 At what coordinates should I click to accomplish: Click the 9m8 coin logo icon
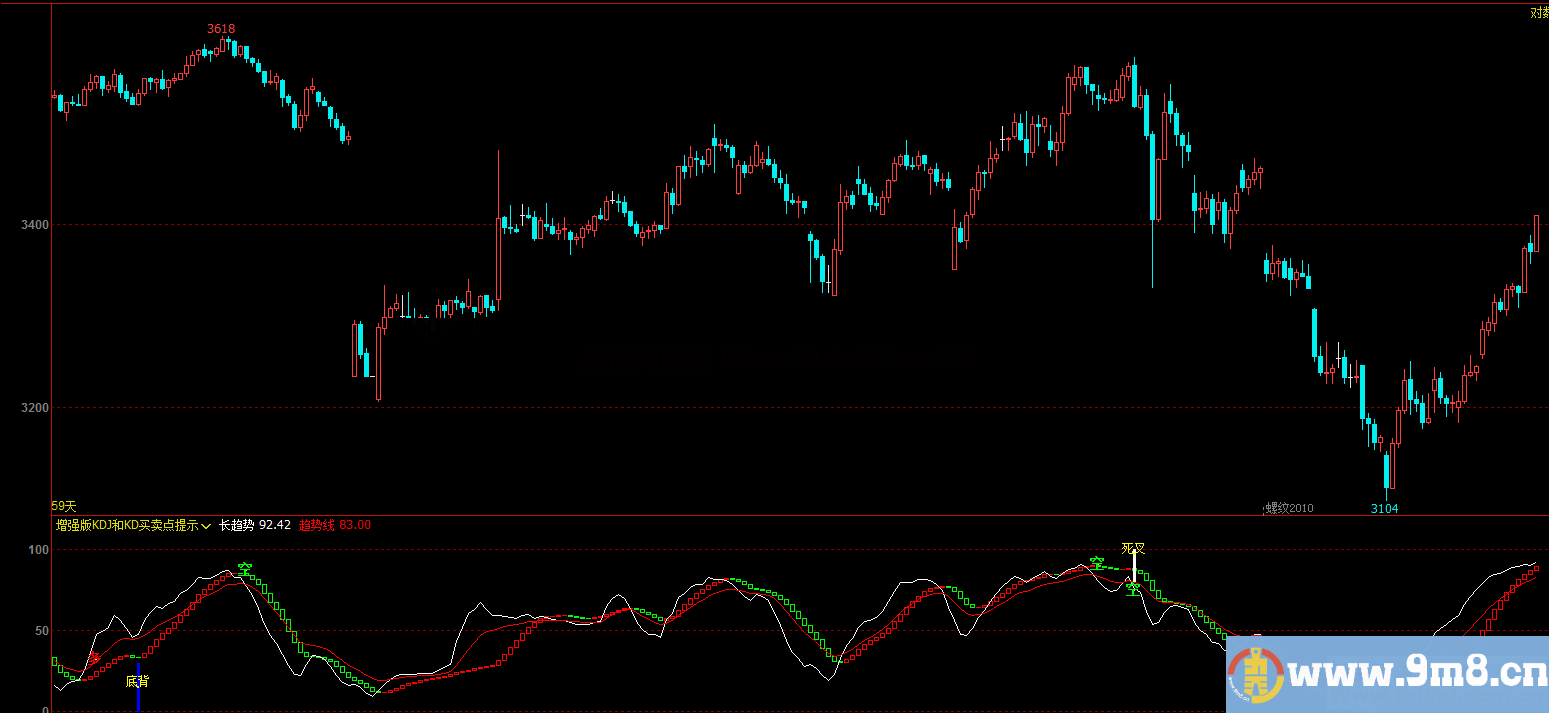[1254, 675]
